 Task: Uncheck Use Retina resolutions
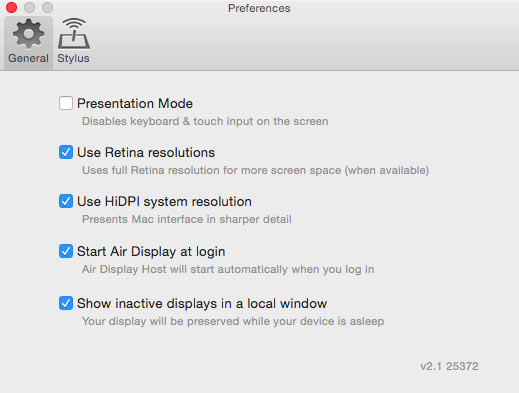[x=66, y=152]
